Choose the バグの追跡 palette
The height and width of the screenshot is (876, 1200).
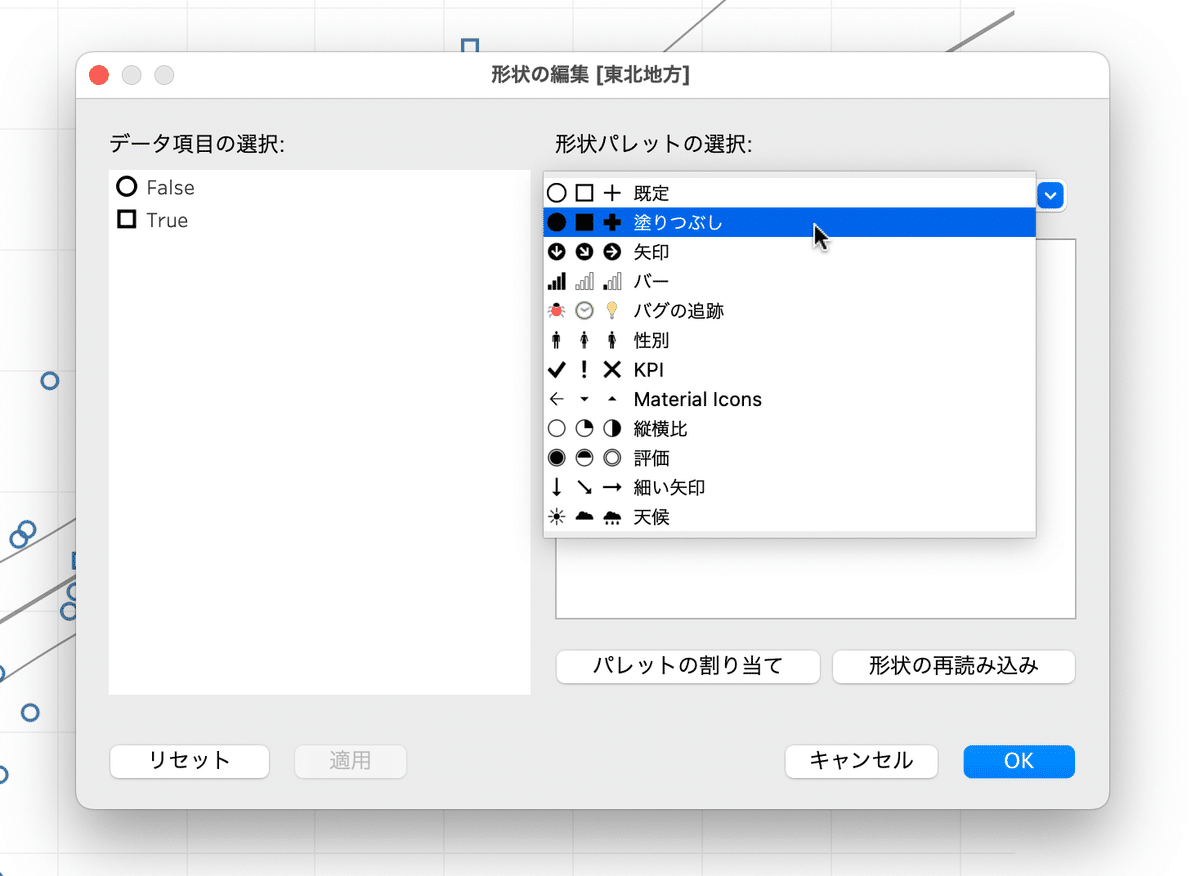789,311
